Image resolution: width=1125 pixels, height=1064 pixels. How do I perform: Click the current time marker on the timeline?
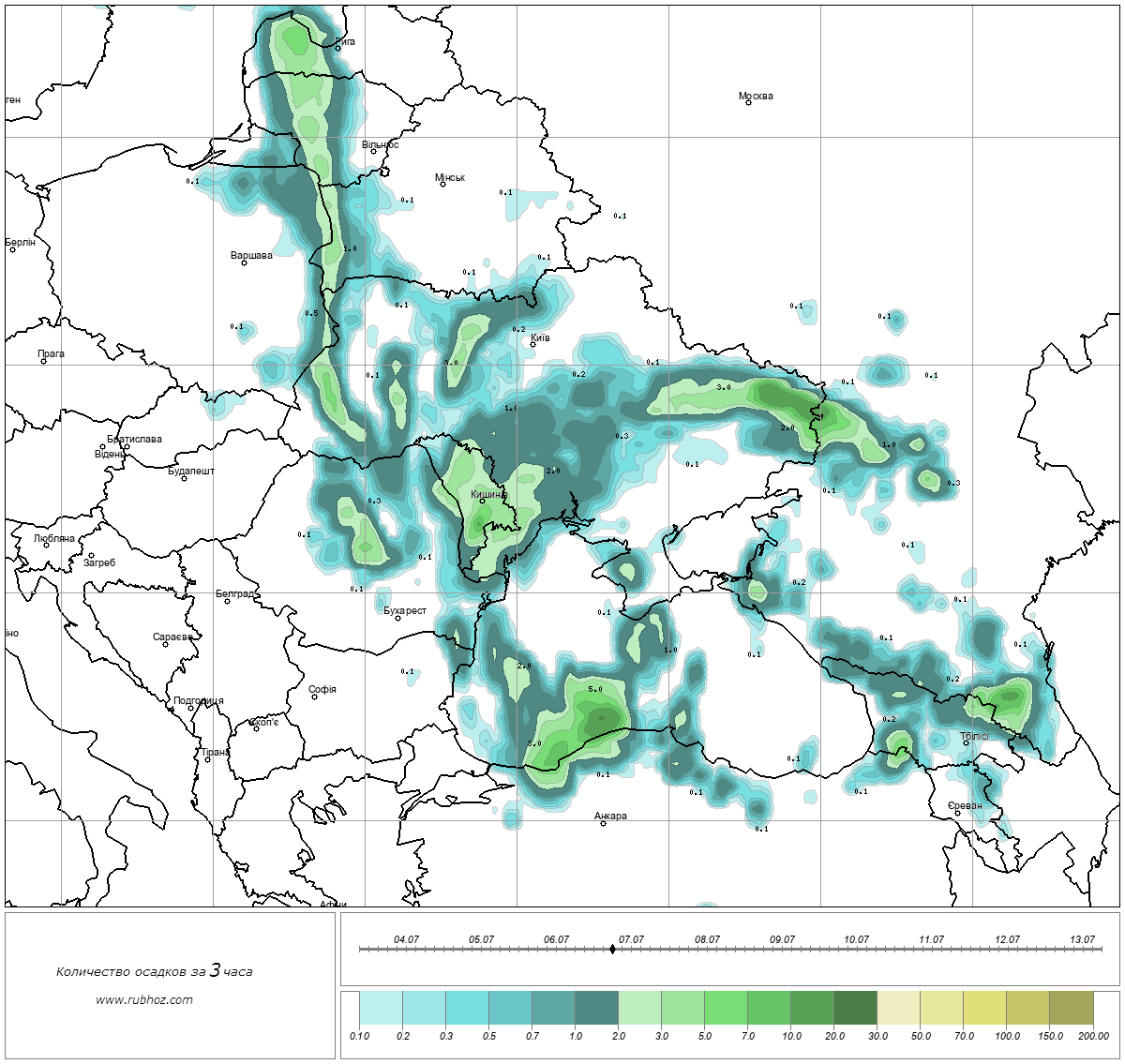[x=612, y=949]
